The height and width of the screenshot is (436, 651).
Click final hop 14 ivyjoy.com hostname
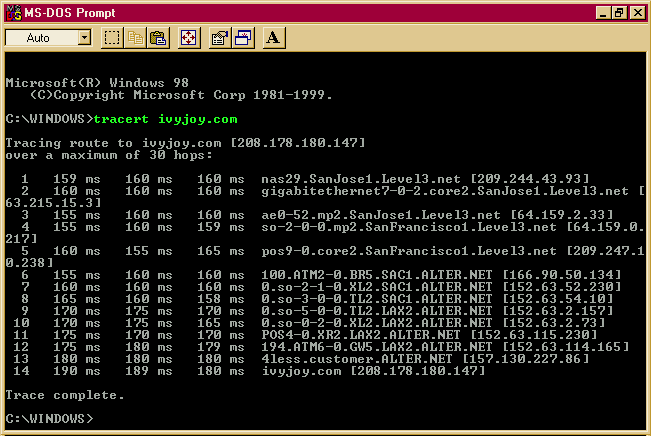301,371
